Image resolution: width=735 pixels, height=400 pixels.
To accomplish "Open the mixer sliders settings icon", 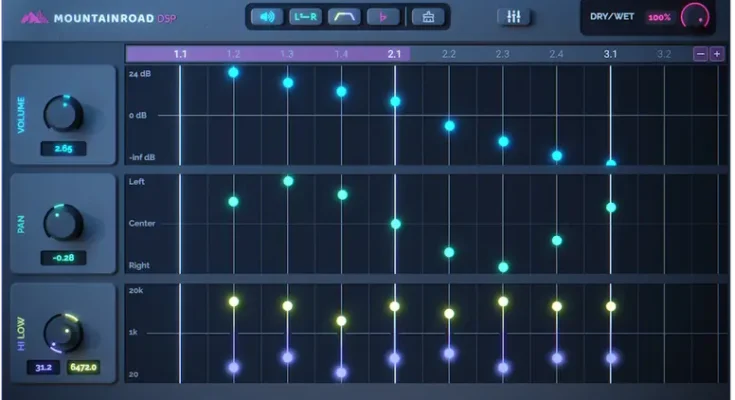I will [515, 17].
